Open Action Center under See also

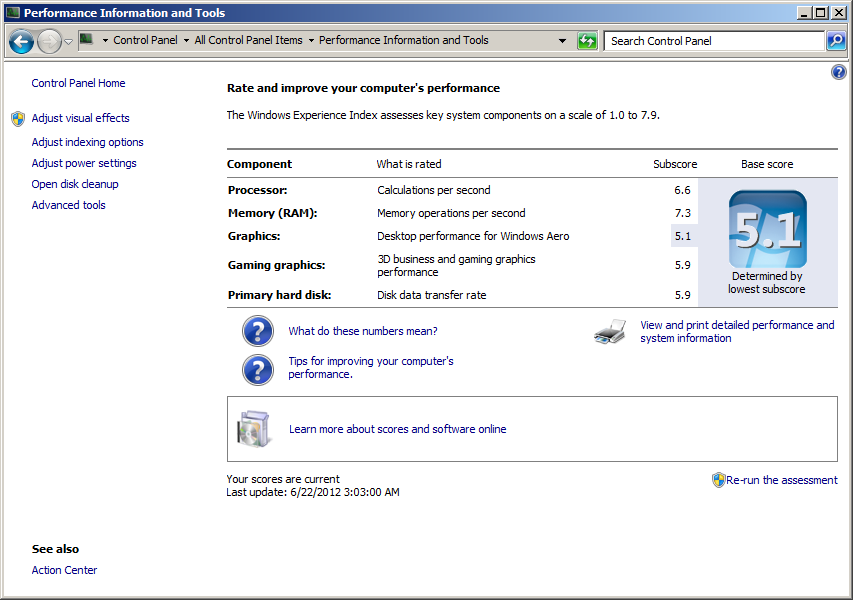pyautogui.click(x=64, y=570)
